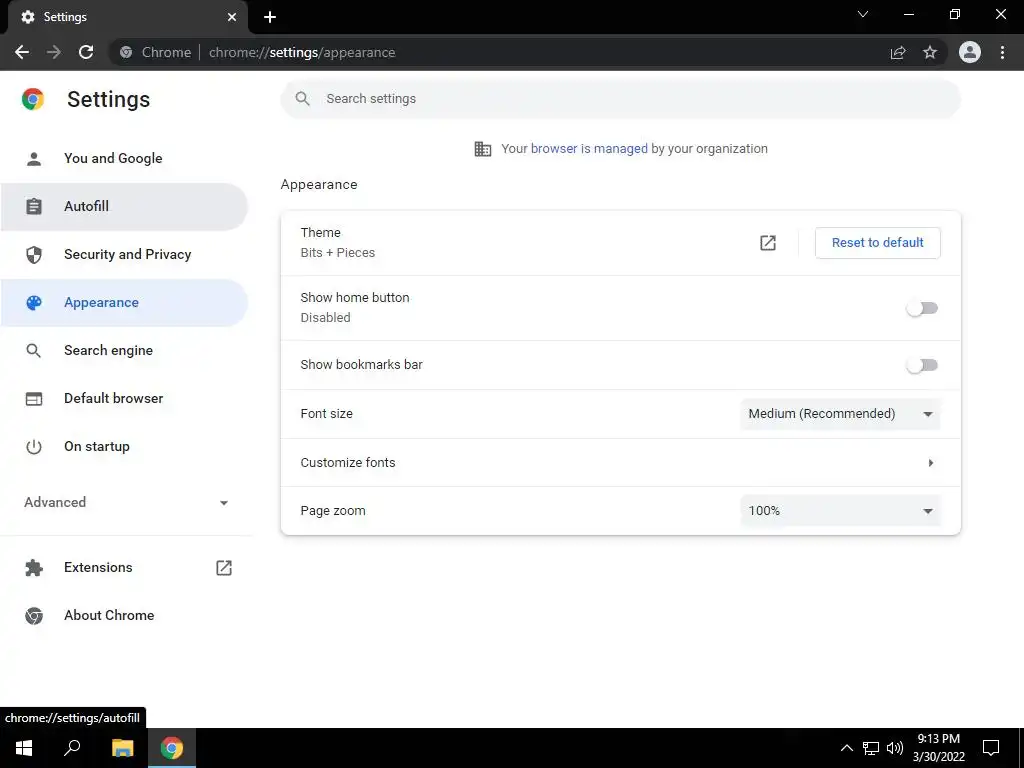Open File Explorer from the taskbar
1024x768 pixels.
(x=122, y=748)
